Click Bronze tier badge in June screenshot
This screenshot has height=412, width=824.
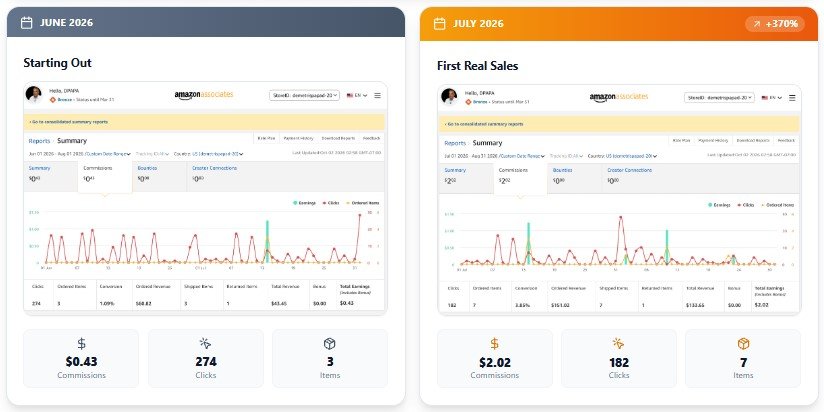61,99
